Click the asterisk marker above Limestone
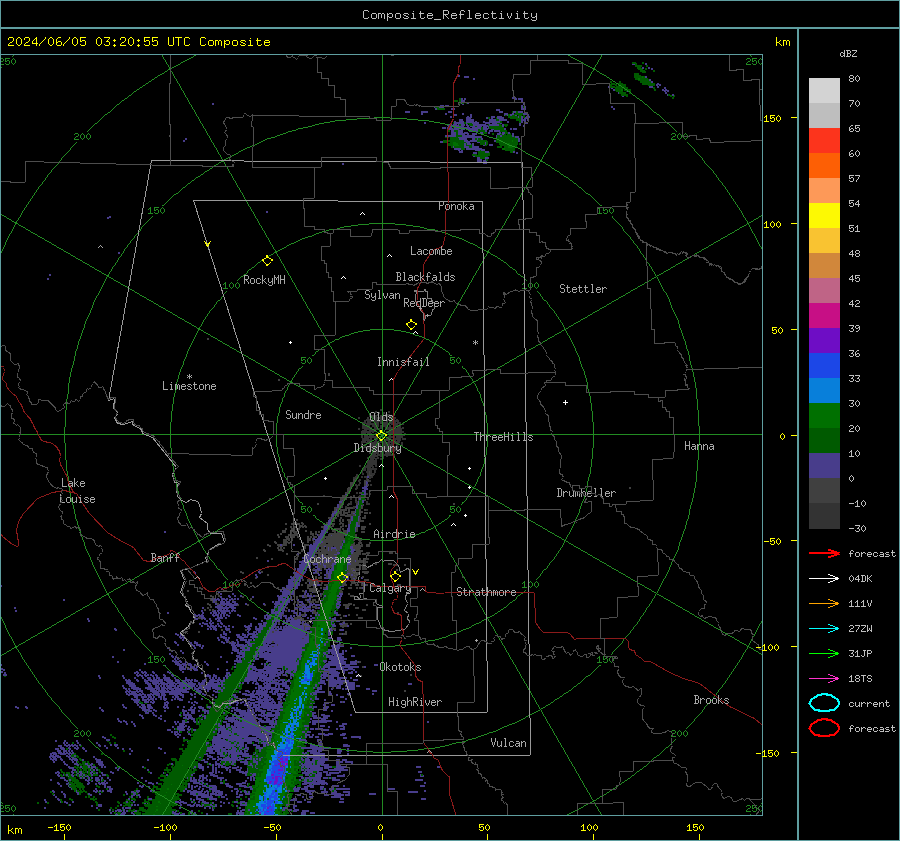 [189, 377]
